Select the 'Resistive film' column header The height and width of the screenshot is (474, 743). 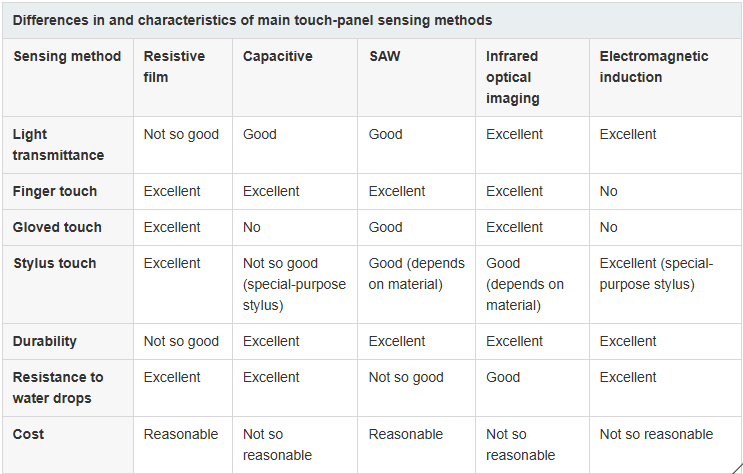coord(177,67)
